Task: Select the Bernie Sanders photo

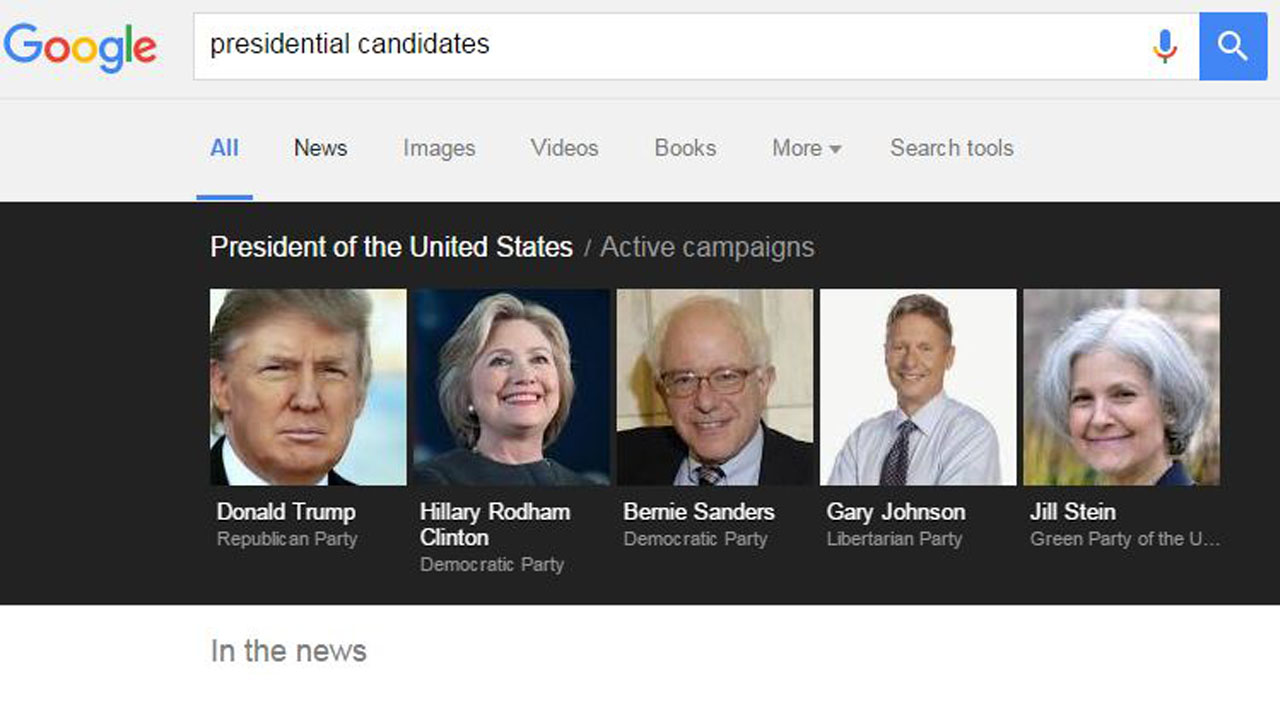Action: tap(715, 387)
